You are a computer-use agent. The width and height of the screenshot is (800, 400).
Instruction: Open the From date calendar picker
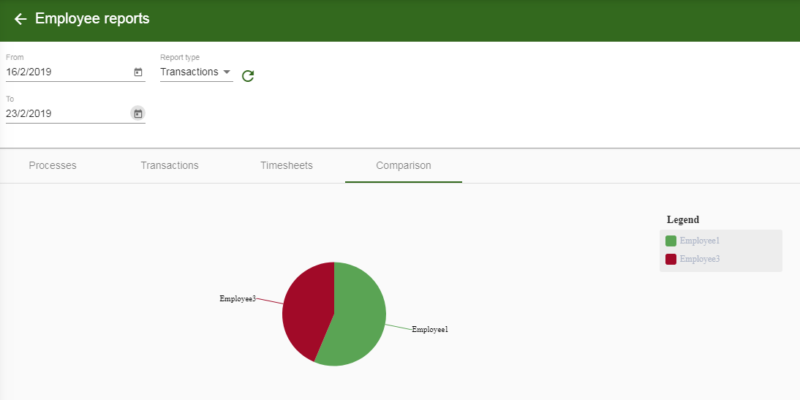tap(138, 72)
